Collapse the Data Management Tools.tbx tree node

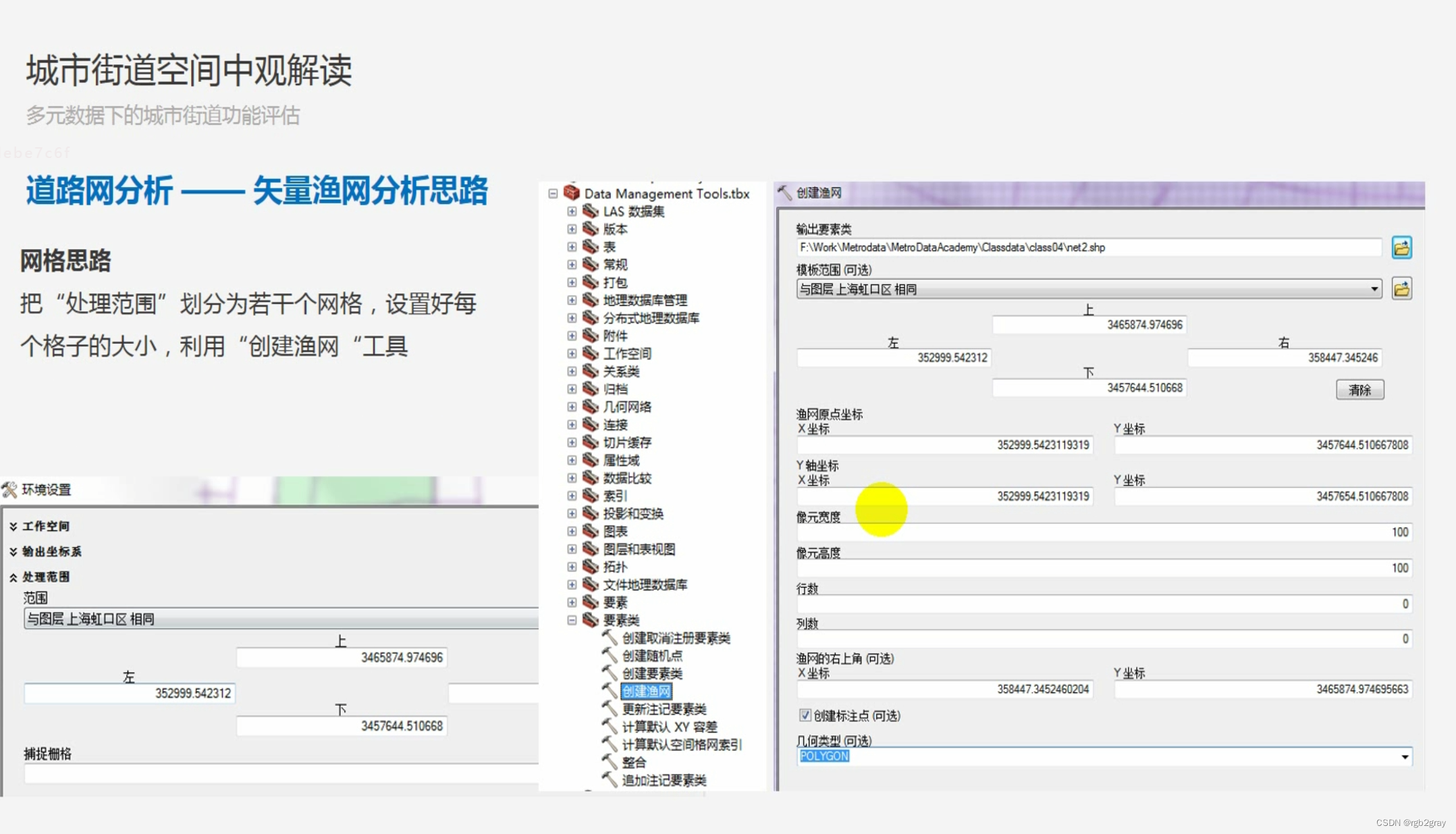tap(553, 193)
